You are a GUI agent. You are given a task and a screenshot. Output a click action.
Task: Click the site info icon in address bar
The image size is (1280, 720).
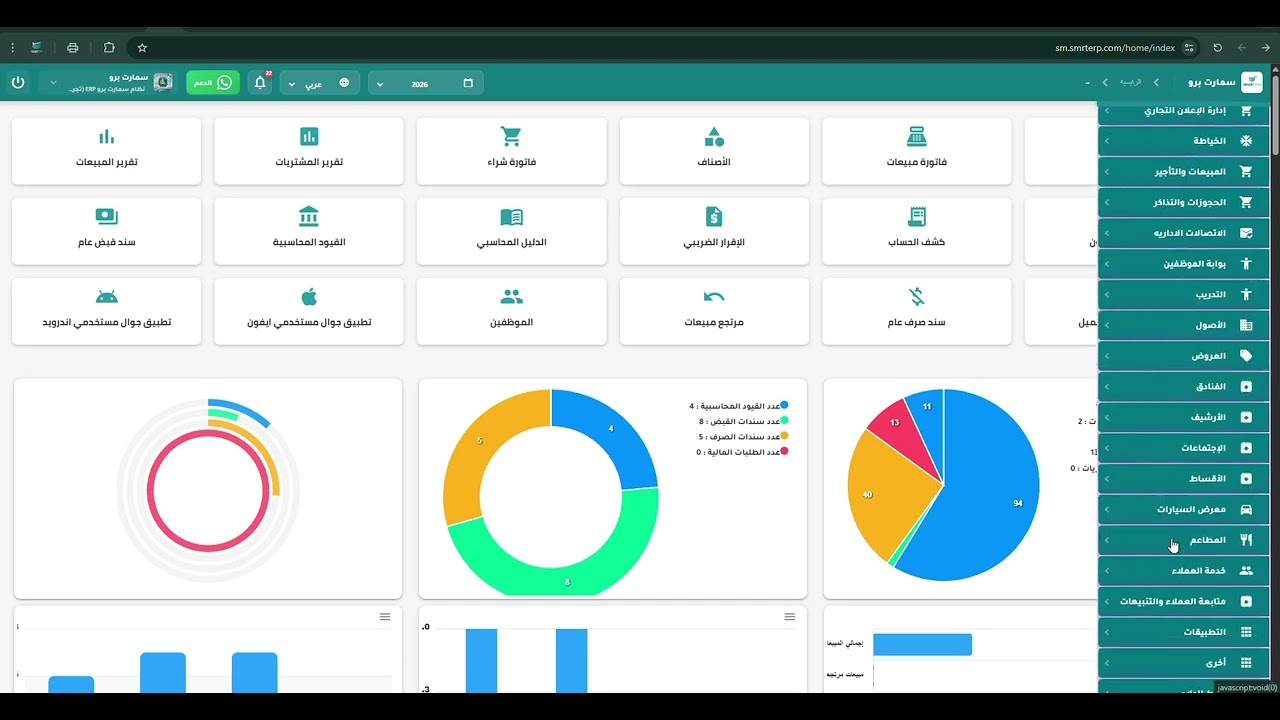coord(1189,47)
